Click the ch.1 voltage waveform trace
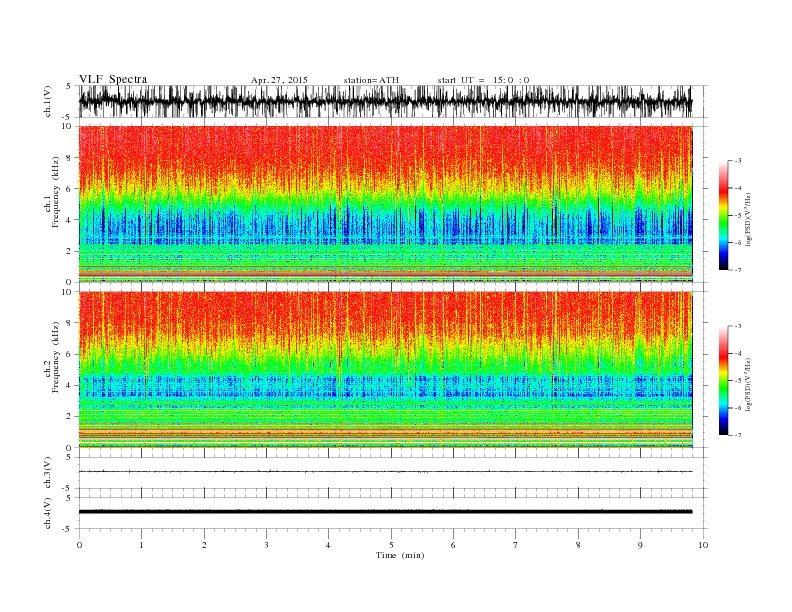The image size is (792, 612). coord(385,101)
